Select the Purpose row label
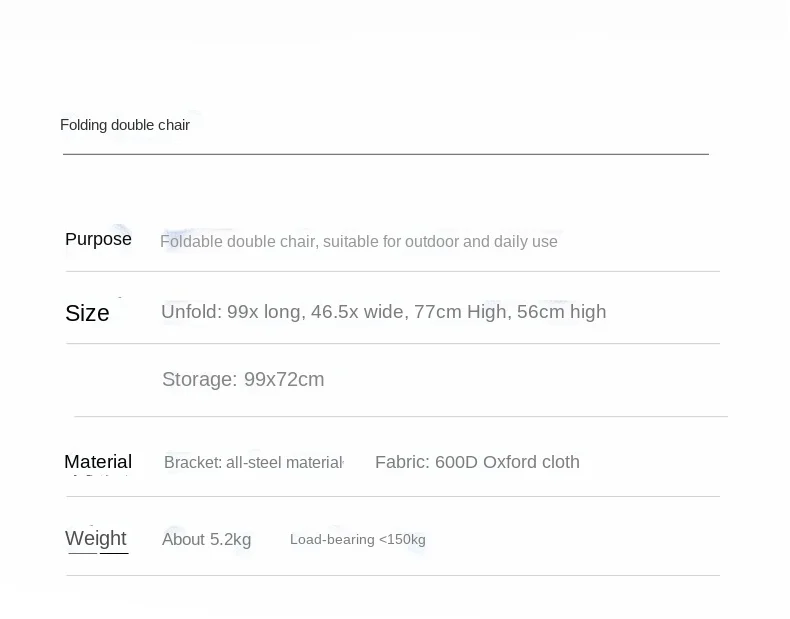790x619 pixels. (98, 239)
